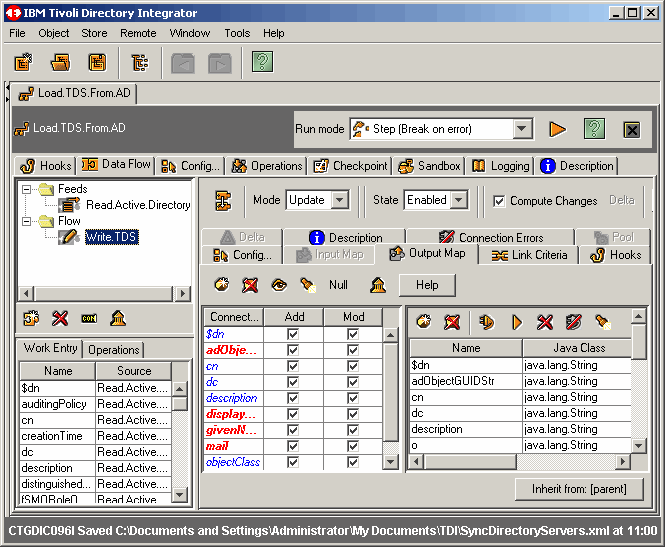This screenshot has height=547, width=665.
Task: Switch to the Link Criteria tab
Action: [528, 255]
